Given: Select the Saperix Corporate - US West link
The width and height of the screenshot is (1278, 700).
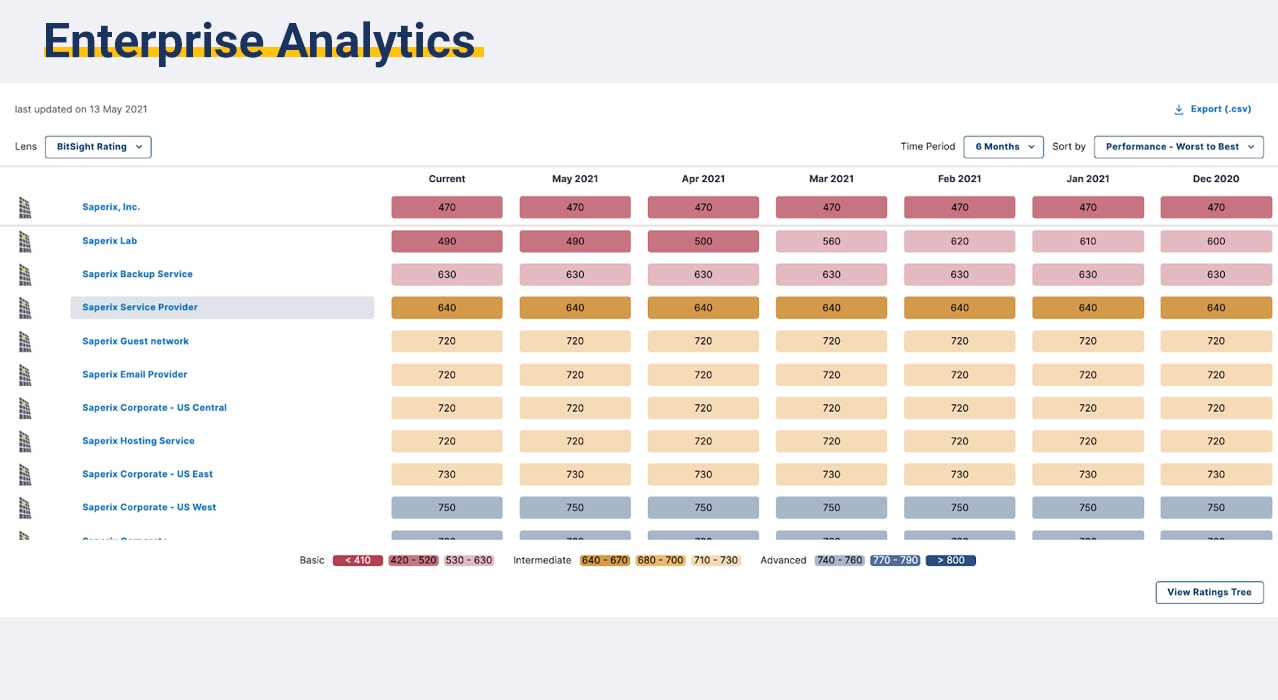Looking at the screenshot, I should pos(149,507).
